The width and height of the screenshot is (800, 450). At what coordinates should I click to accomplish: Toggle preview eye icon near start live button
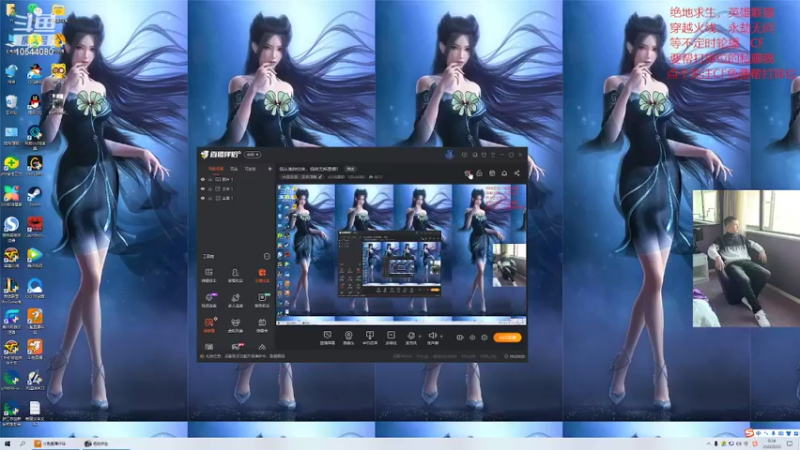(472, 337)
